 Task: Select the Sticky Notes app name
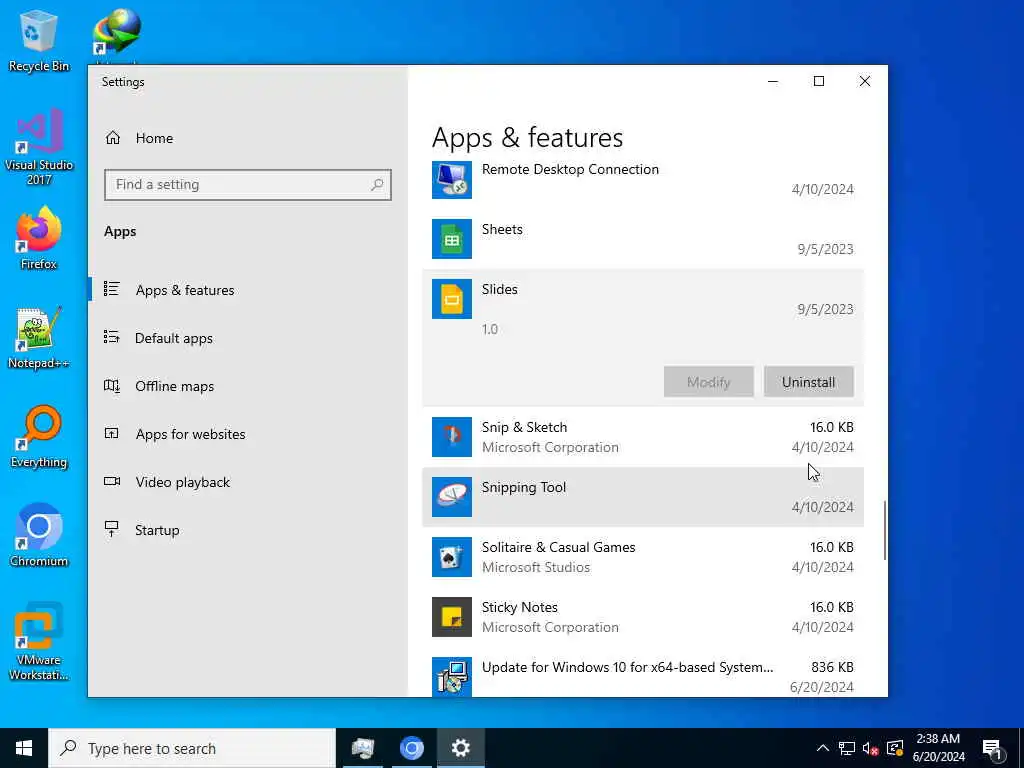(520, 607)
